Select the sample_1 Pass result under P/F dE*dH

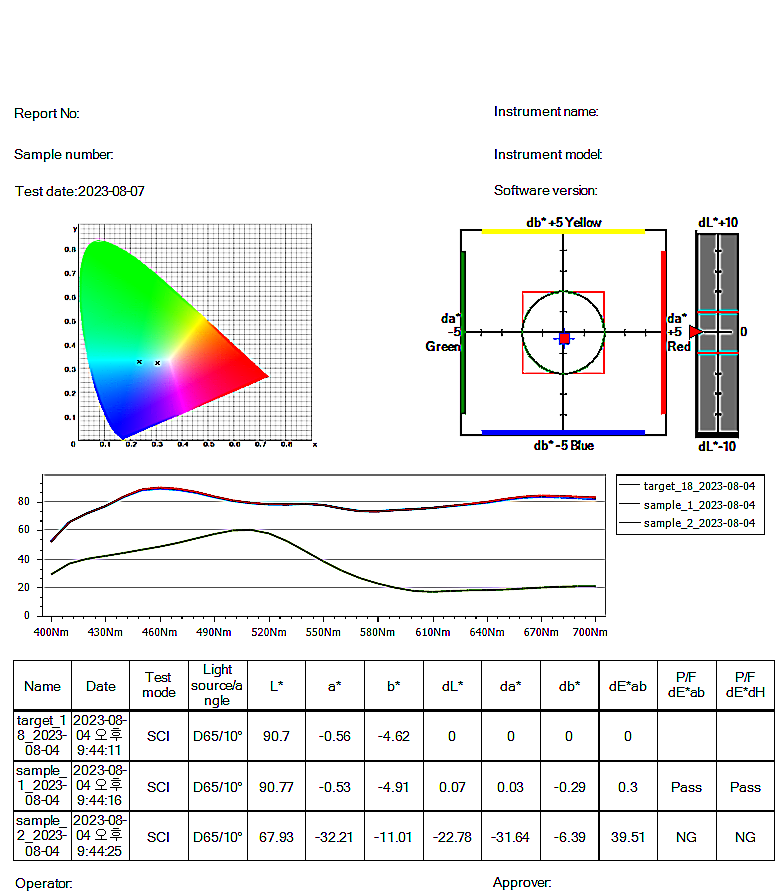point(745,787)
